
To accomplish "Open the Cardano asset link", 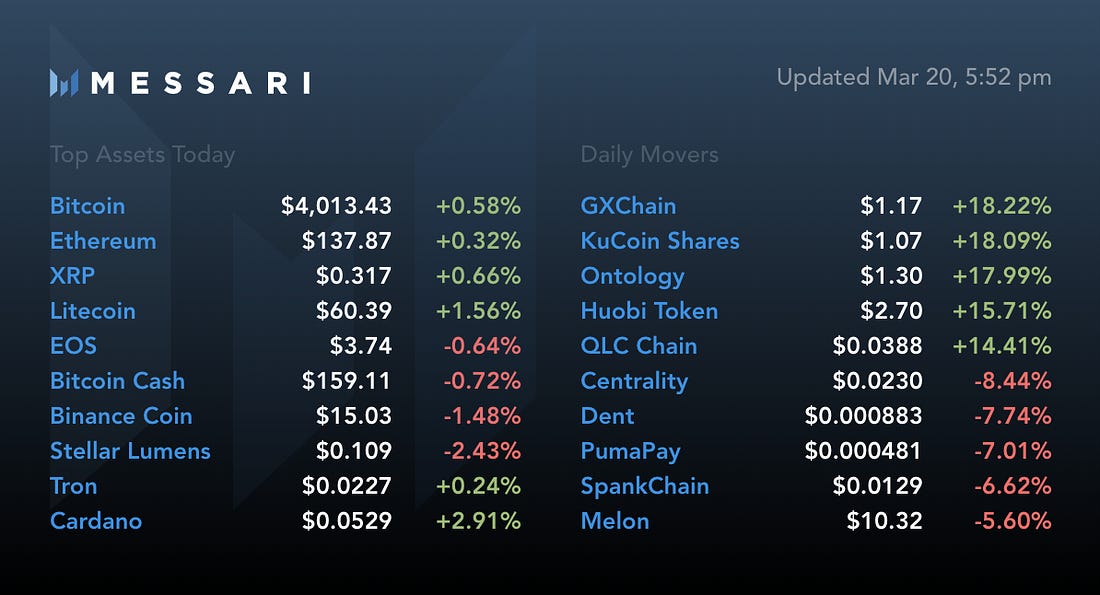I will [96, 521].
